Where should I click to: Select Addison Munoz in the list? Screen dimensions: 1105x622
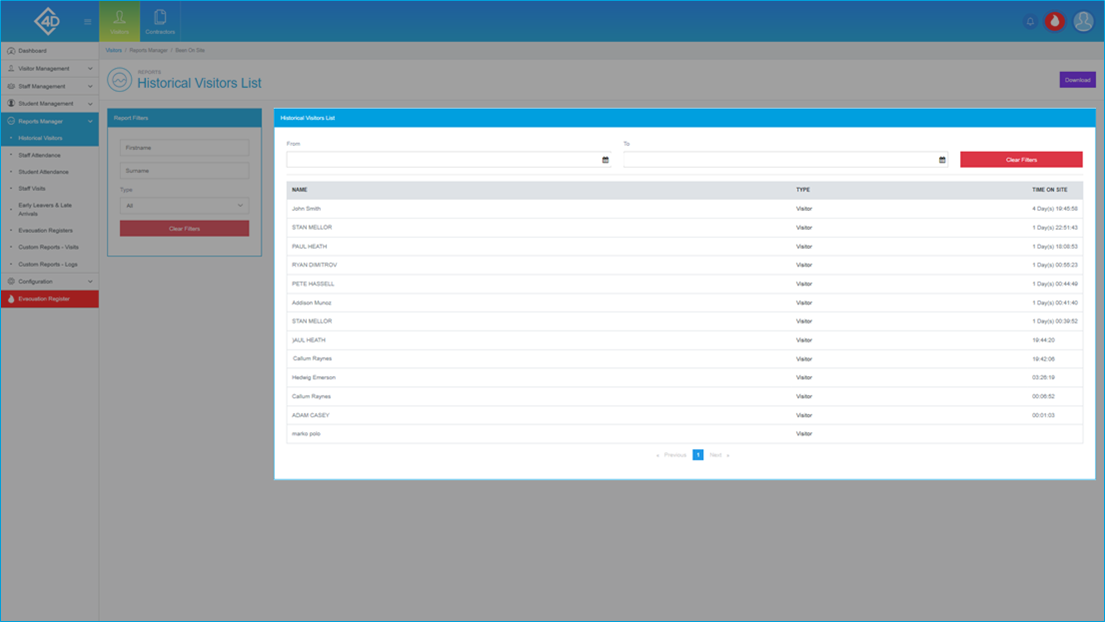[x=311, y=303]
